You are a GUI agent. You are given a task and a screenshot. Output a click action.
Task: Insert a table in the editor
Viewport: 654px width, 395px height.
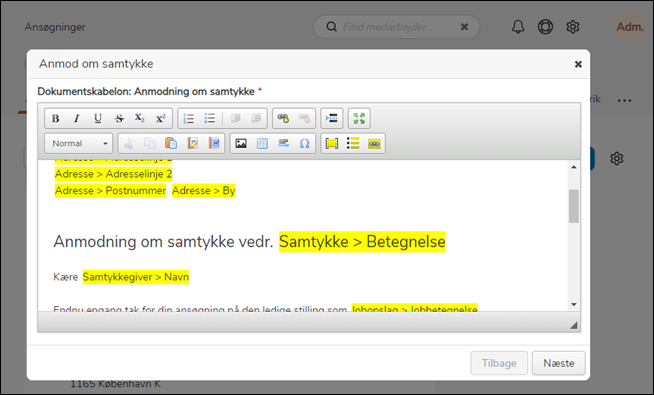coord(262,144)
